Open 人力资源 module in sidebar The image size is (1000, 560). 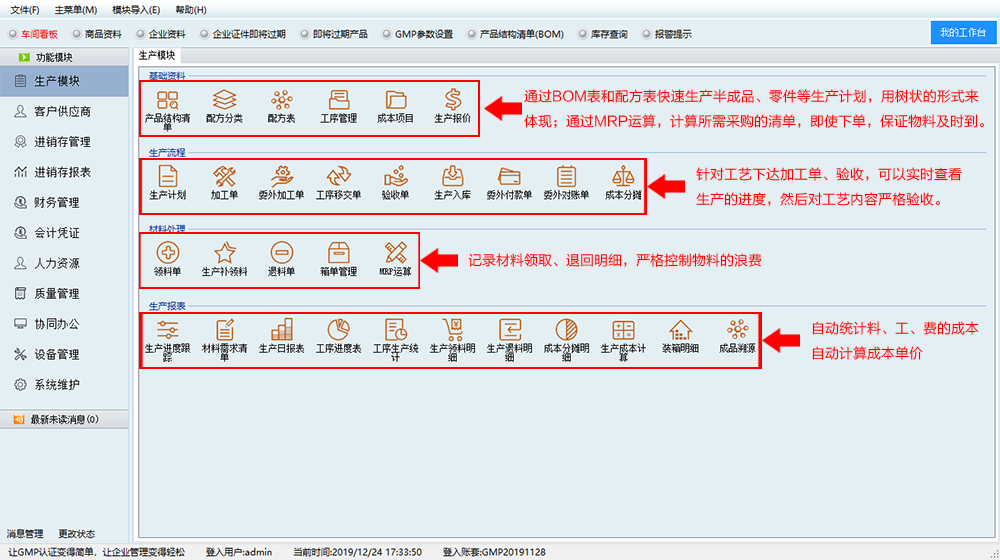point(64,263)
